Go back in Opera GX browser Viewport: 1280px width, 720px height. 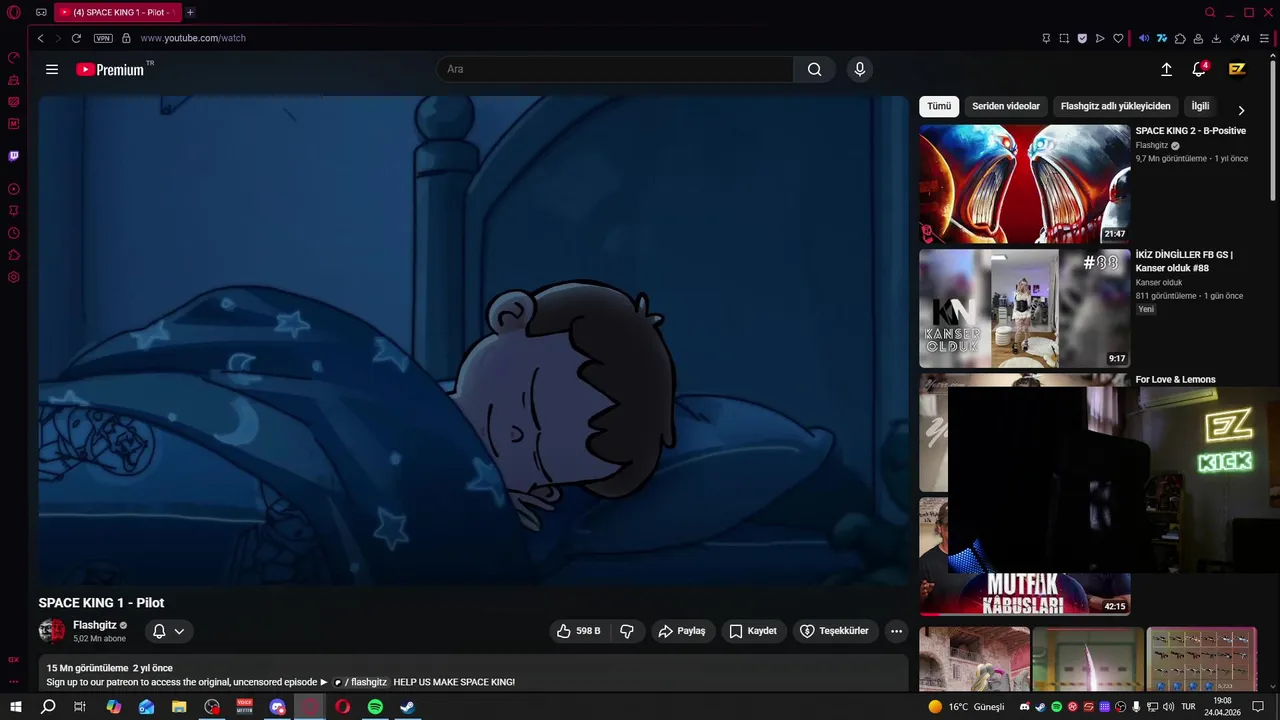pyautogui.click(x=40, y=38)
